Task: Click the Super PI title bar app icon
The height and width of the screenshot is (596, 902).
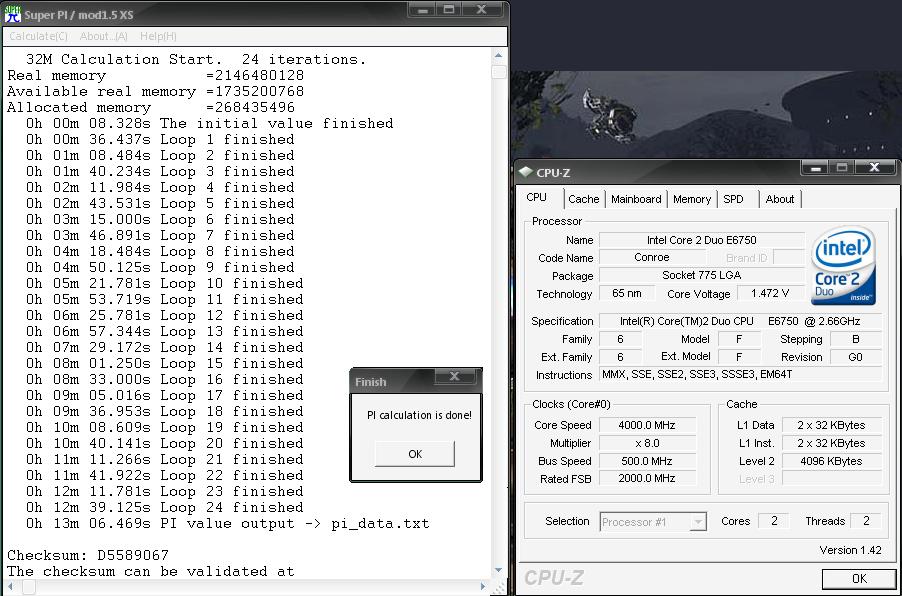Action: tap(12, 14)
